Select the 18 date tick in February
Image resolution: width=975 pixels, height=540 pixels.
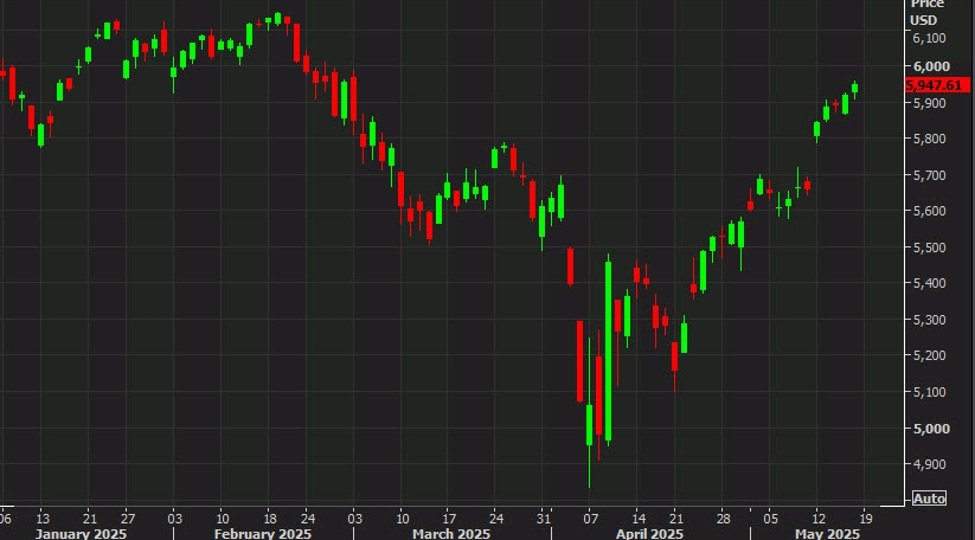point(268,519)
